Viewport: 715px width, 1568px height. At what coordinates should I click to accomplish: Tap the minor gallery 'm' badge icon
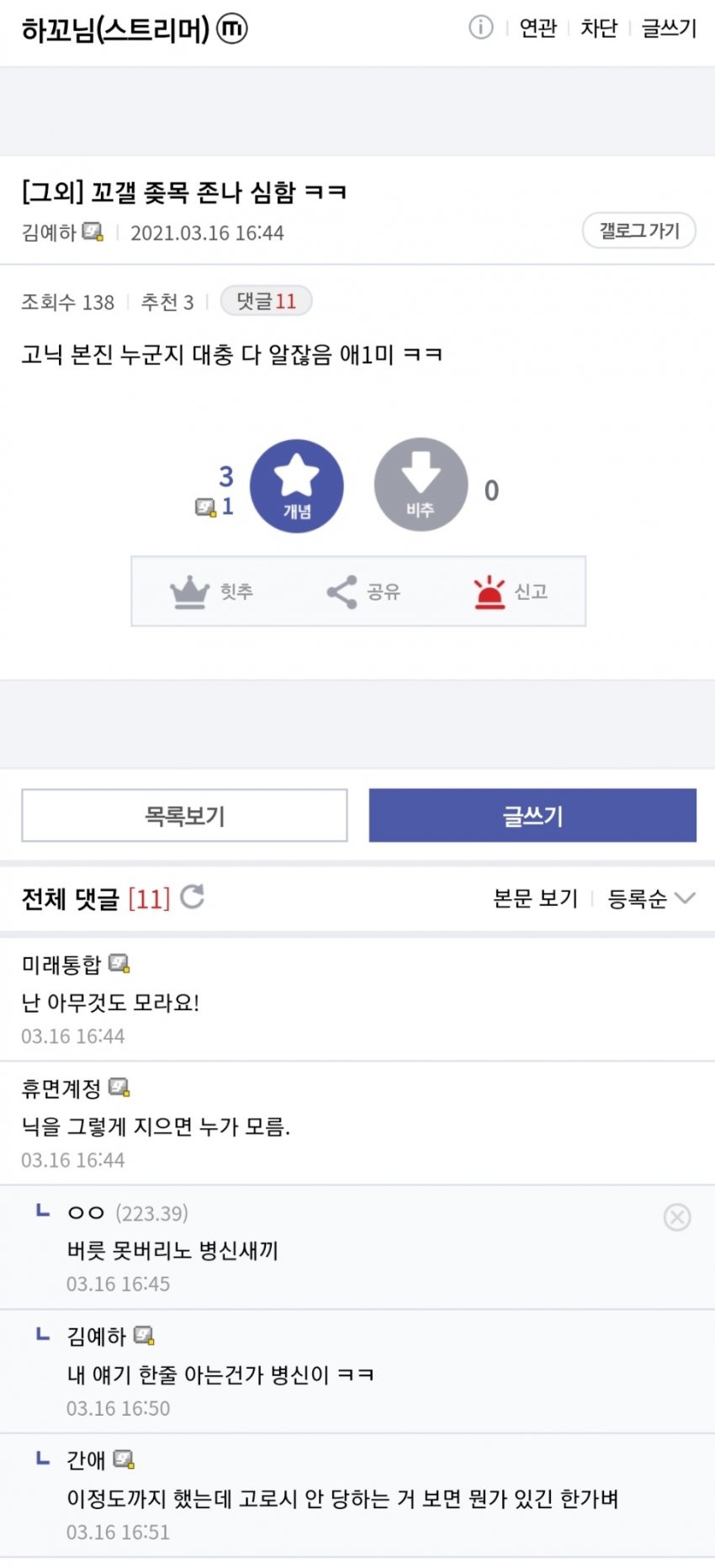click(232, 29)
